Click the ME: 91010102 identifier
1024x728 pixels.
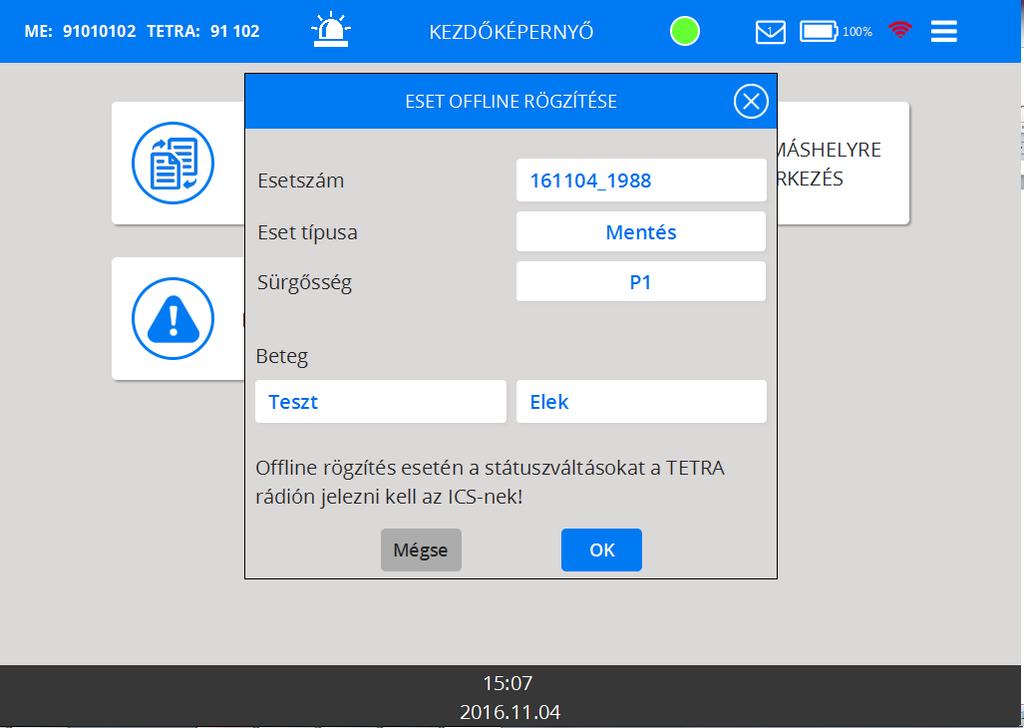click(80, 31)
